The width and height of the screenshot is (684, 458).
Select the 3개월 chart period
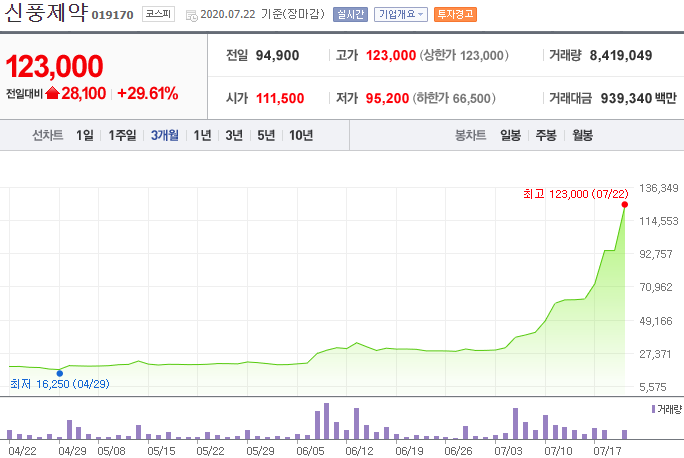point(164,135)
